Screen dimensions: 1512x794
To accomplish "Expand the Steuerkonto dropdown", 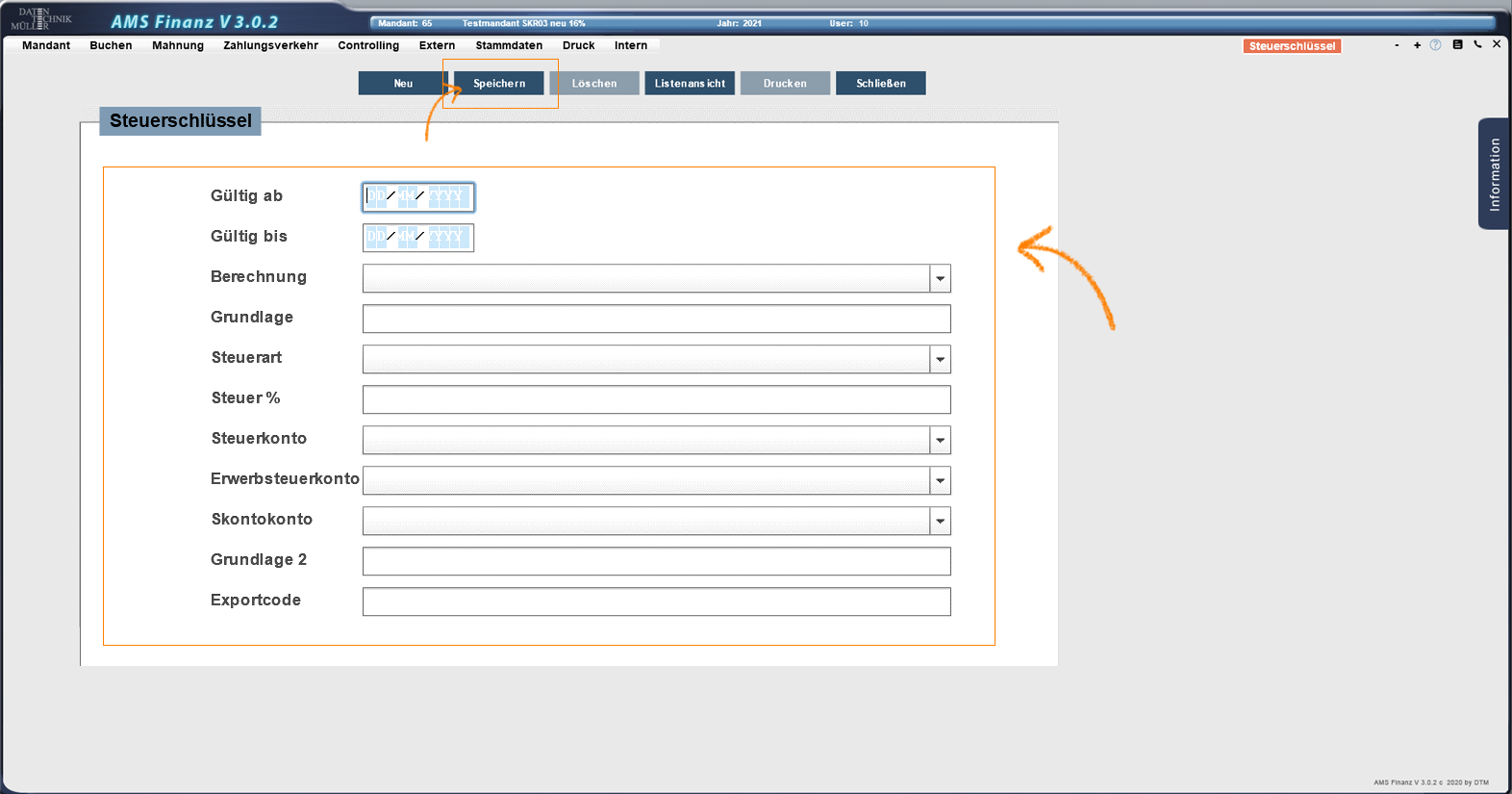I will pyautogui.click(x=940, y=440).
